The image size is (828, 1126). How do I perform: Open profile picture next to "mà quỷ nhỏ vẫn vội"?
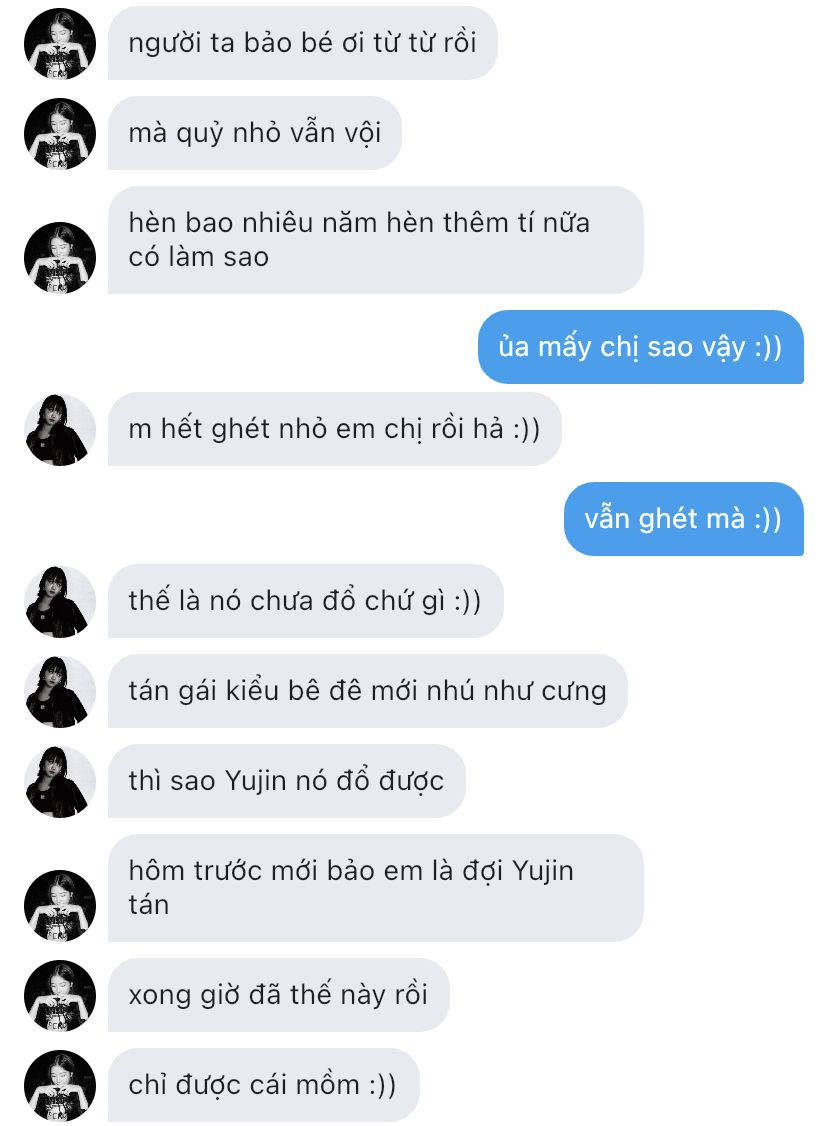click(x=60, y=134)
